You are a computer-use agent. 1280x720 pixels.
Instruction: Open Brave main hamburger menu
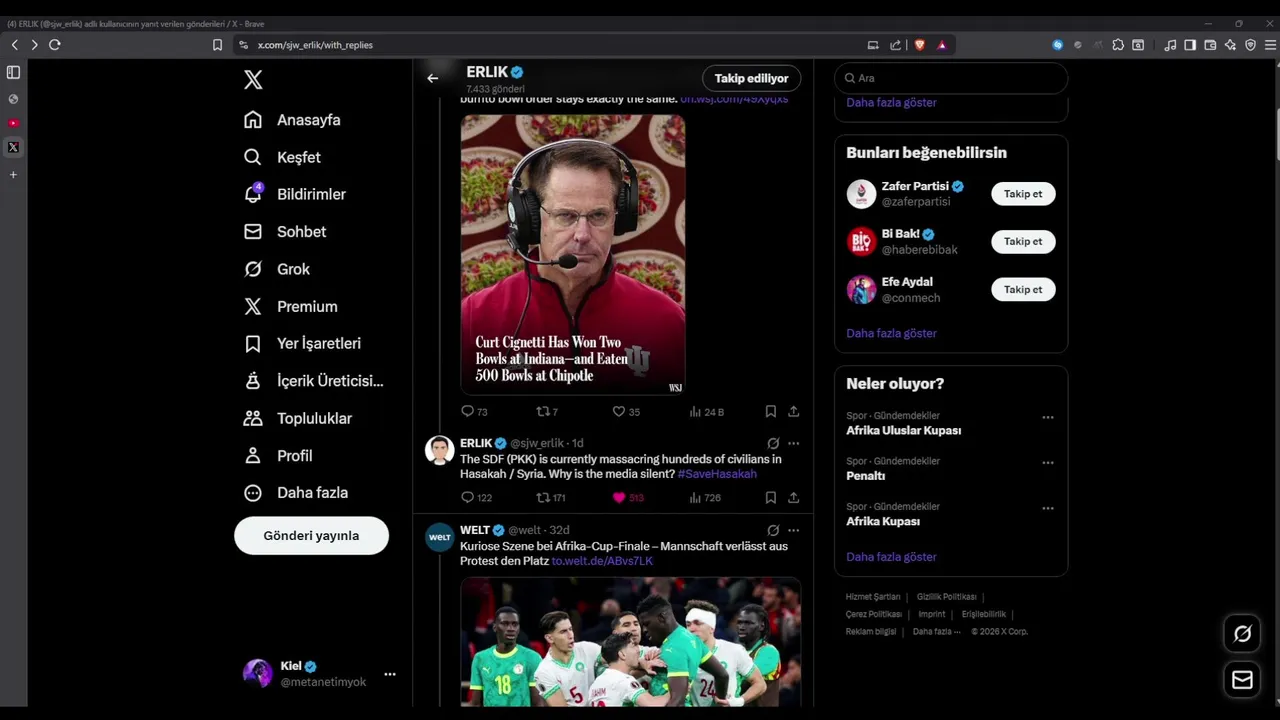coord(1270,45)
